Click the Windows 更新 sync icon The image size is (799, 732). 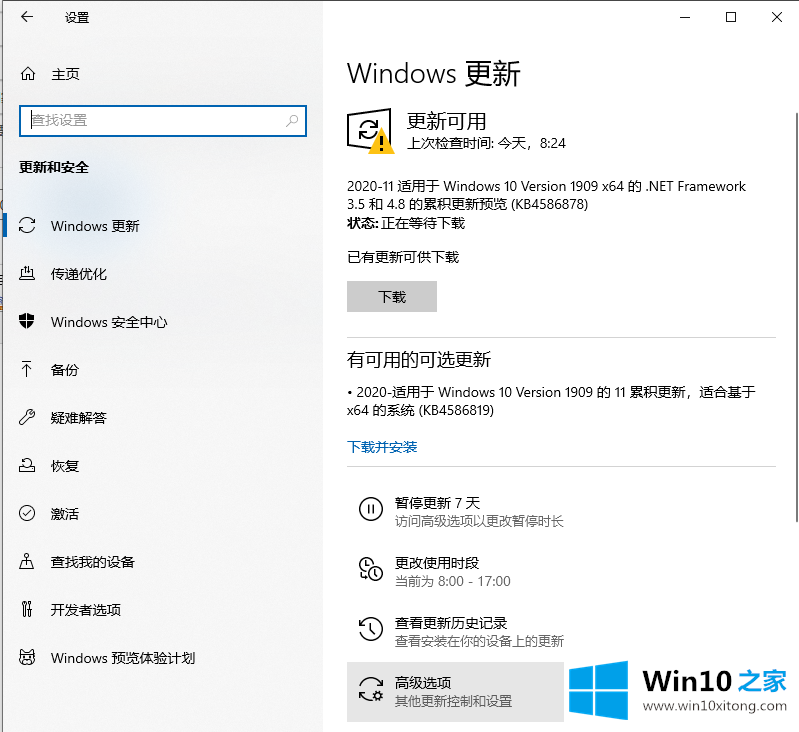tap(27, 225)
